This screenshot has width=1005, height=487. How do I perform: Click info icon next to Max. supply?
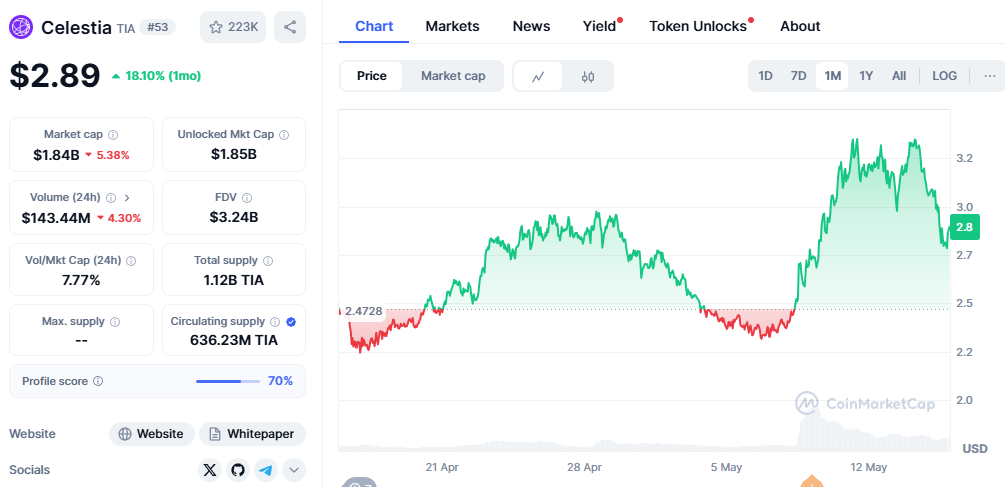click(115, 321)
